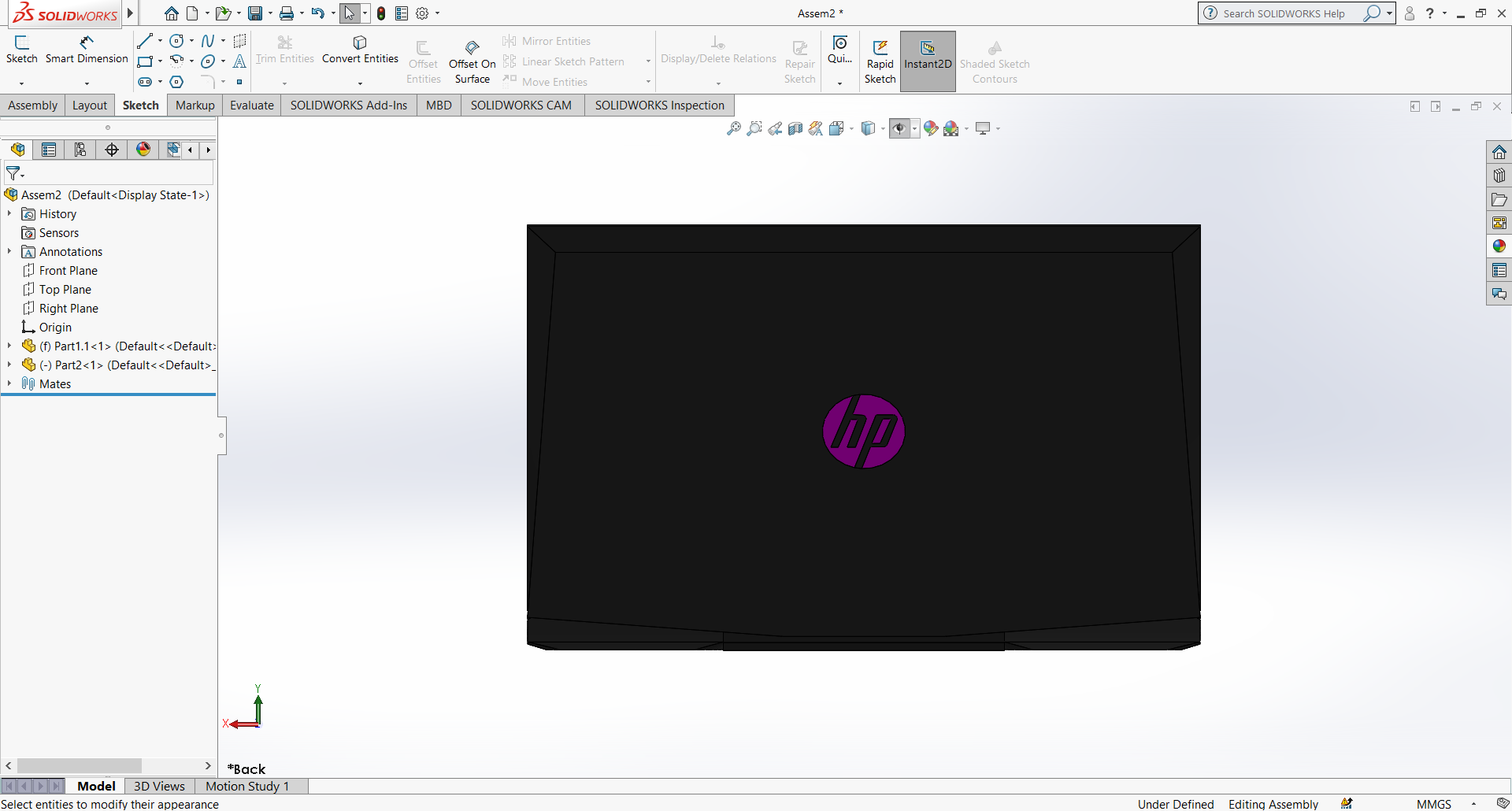
Task: Toggle the Instant2D button
Action: coord(928,61)
